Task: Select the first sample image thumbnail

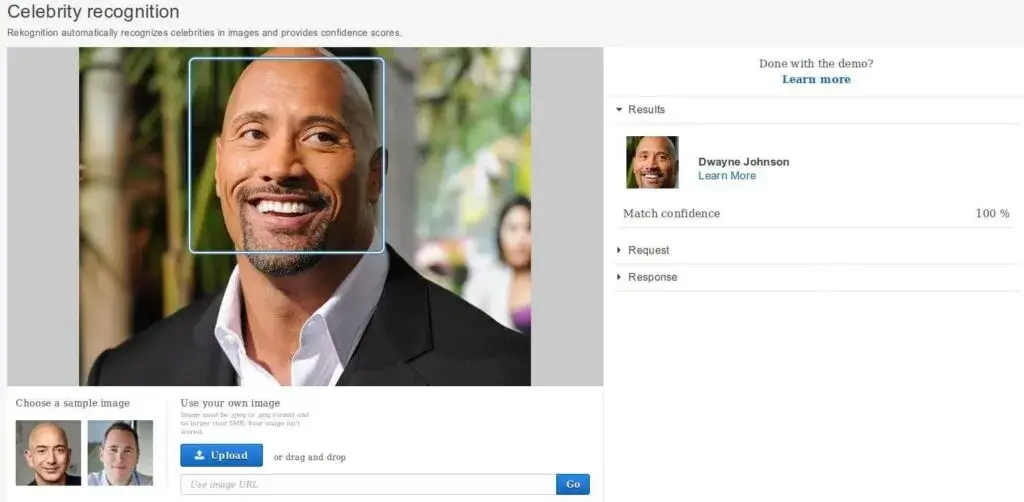Action: click(x=48, y=452)
